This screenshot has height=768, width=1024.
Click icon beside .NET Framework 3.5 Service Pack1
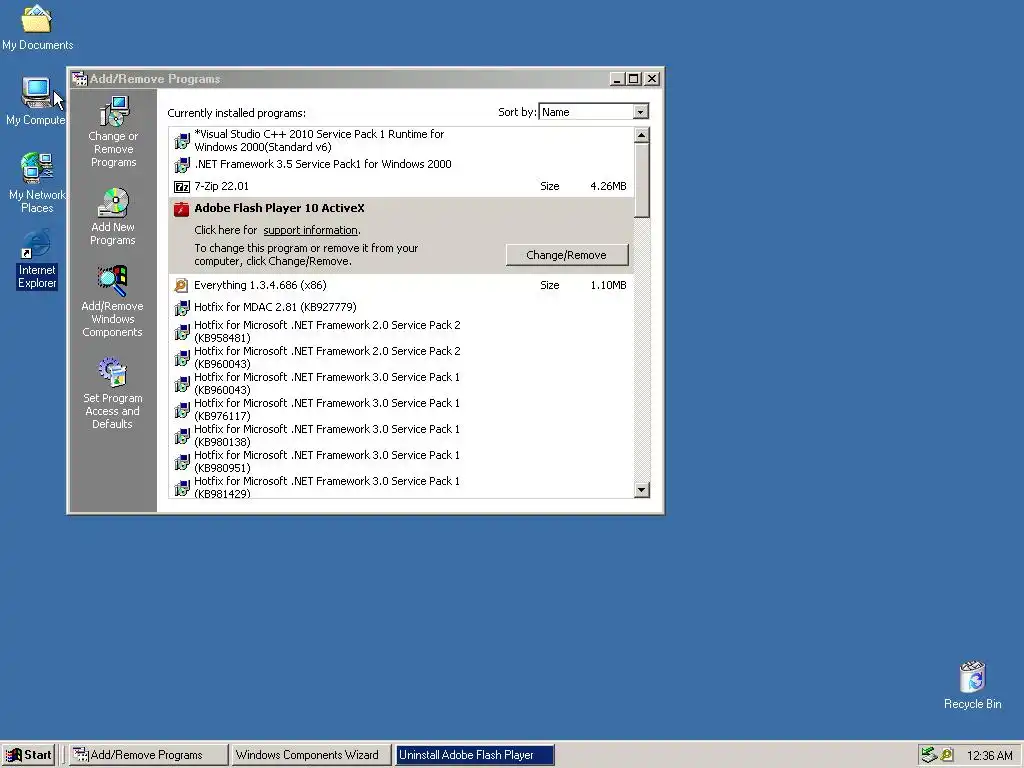click(x=182, y=165)
